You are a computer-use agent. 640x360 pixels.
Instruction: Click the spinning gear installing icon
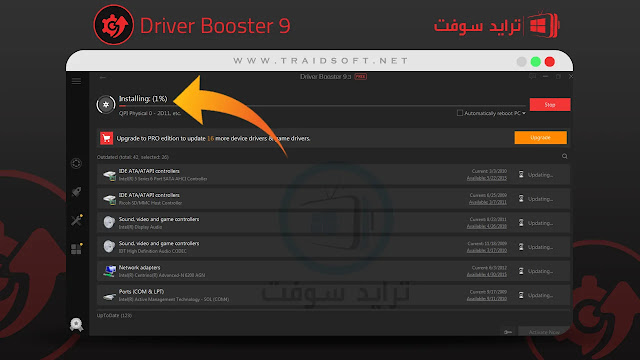click(x=106, y=104)
